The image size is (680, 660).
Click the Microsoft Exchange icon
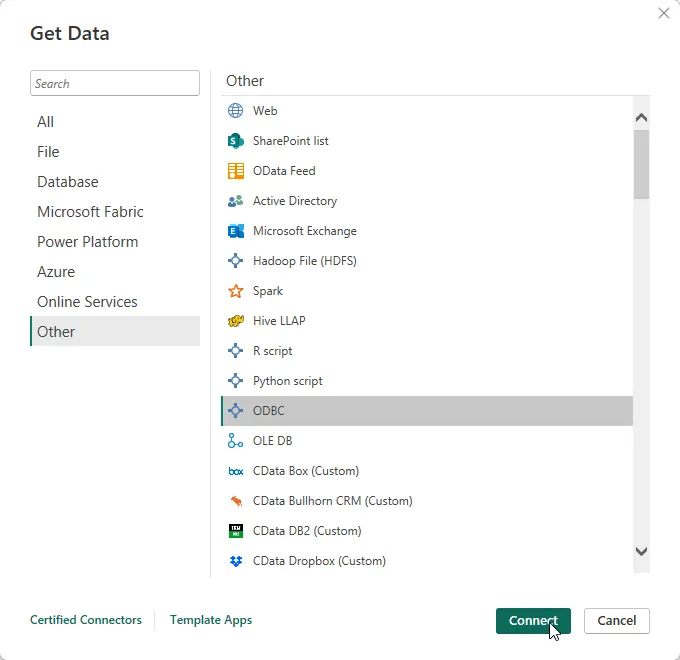(x=236, y=231)
